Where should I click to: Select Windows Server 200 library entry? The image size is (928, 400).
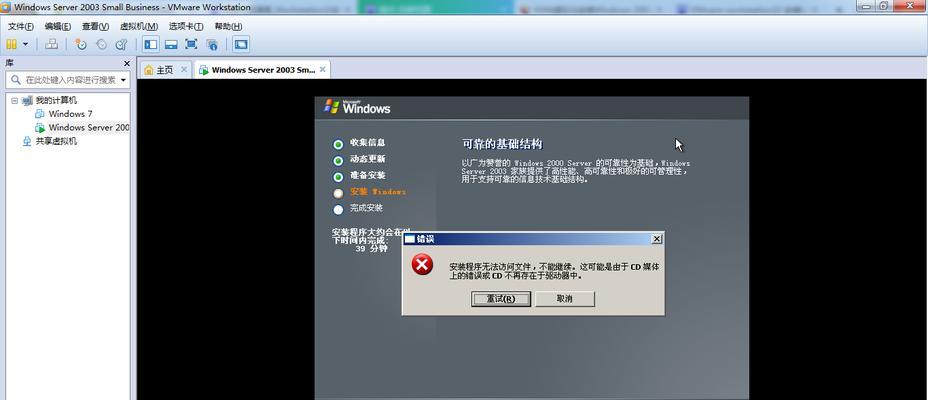click(89, 127)
